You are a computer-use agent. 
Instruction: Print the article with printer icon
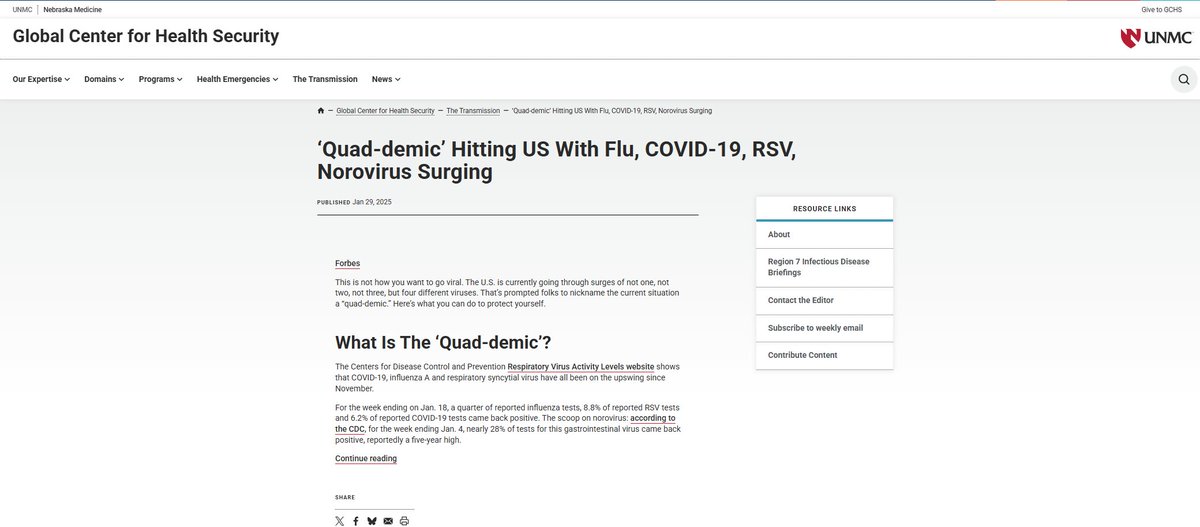[x=404, y=521]
